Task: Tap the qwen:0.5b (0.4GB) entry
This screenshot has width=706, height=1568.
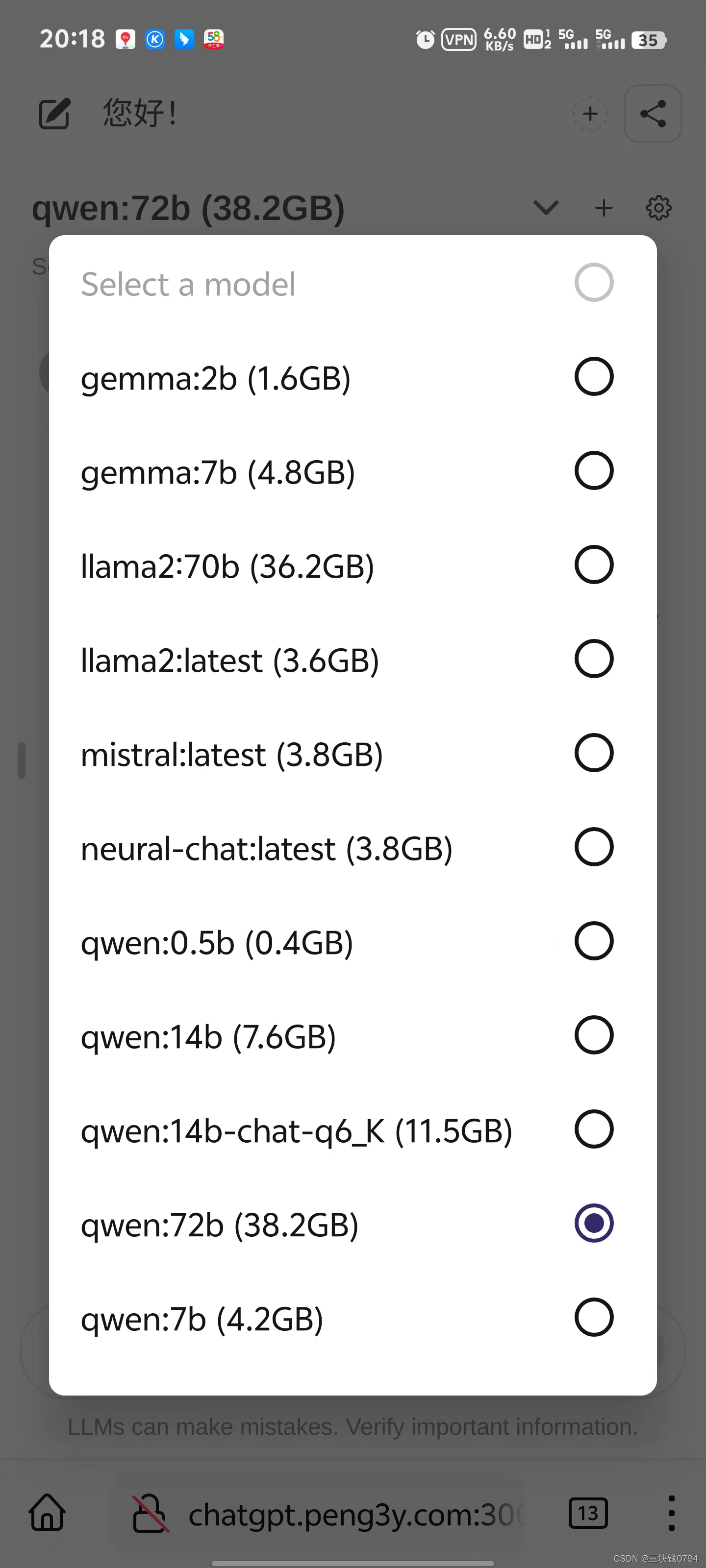Action: click(217, 943)
